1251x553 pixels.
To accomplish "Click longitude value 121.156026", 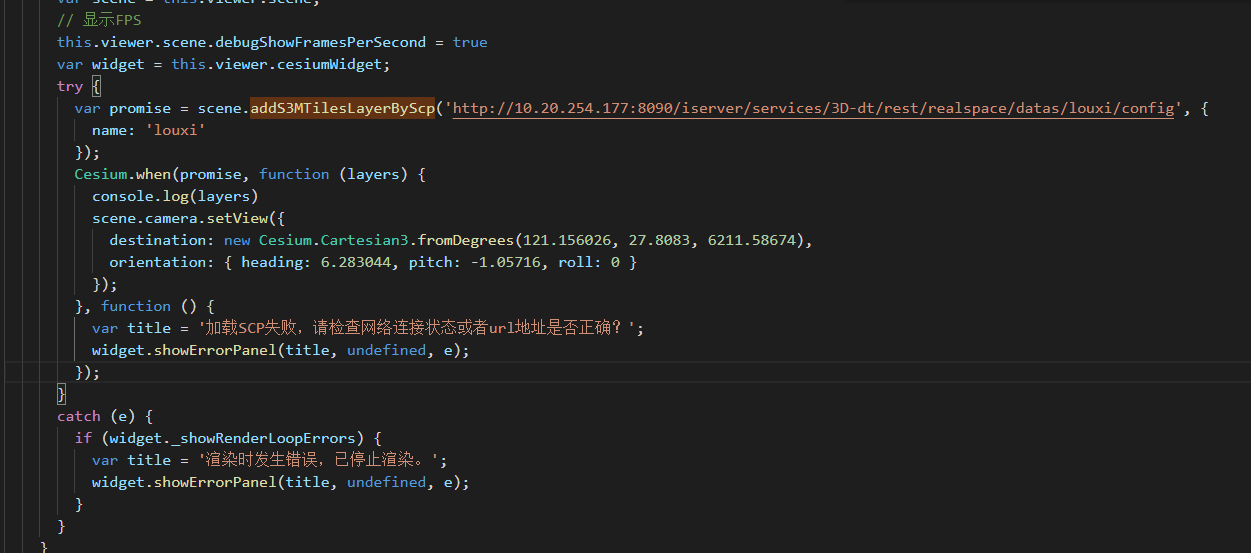I will pyautogui.click(x=567, y=240).
